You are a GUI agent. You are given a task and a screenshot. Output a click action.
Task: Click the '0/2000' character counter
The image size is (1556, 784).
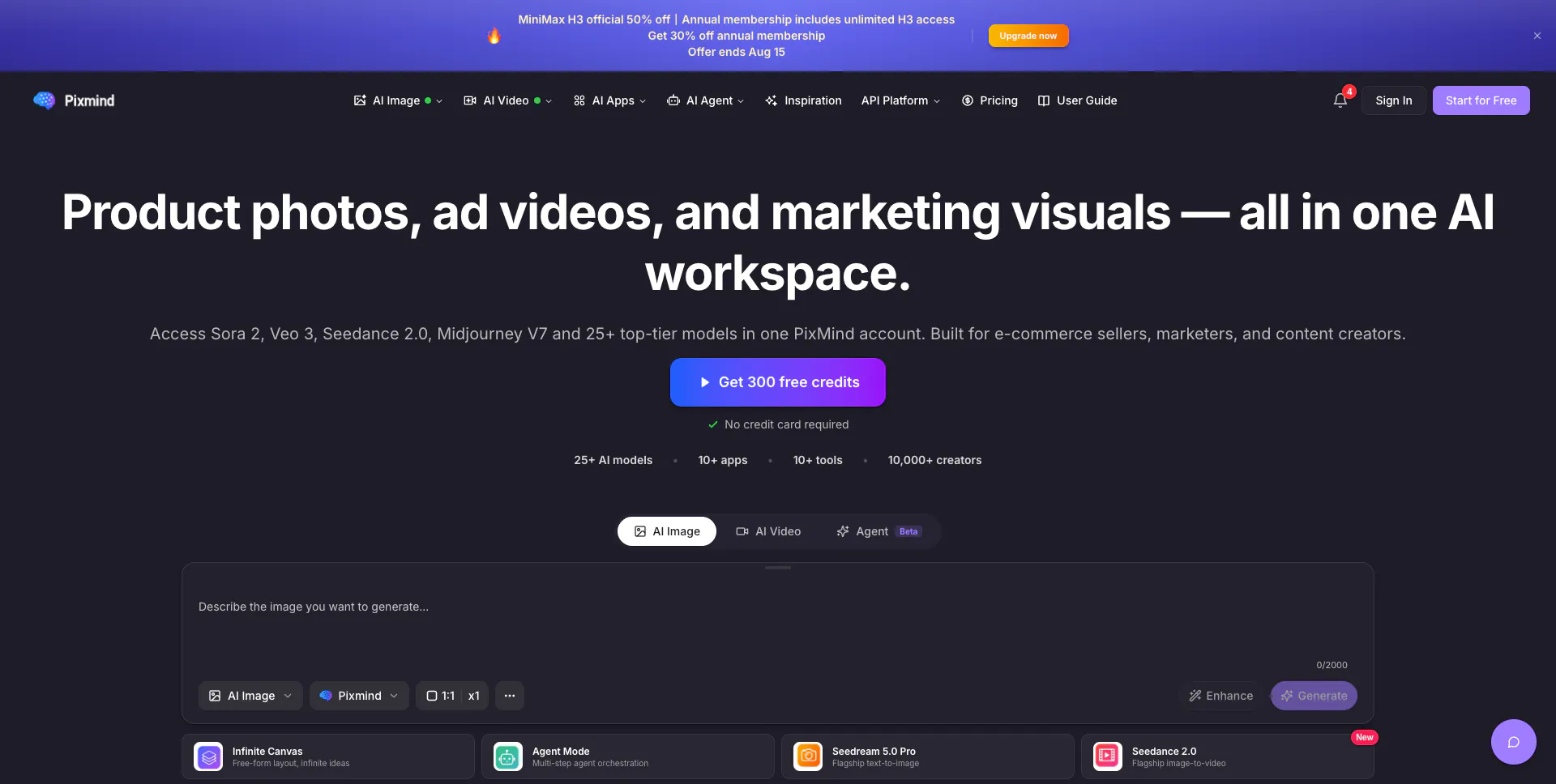(x=1332, y=665)
